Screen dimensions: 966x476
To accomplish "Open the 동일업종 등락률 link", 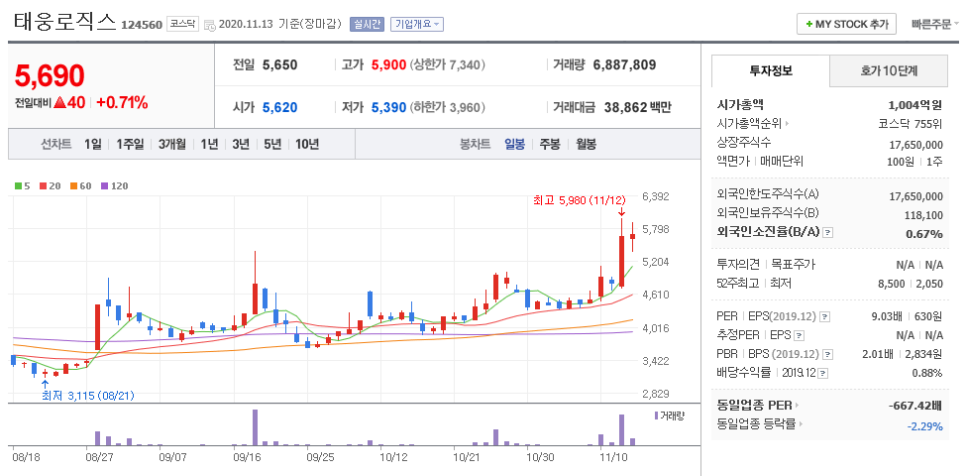I will (759, 424).
